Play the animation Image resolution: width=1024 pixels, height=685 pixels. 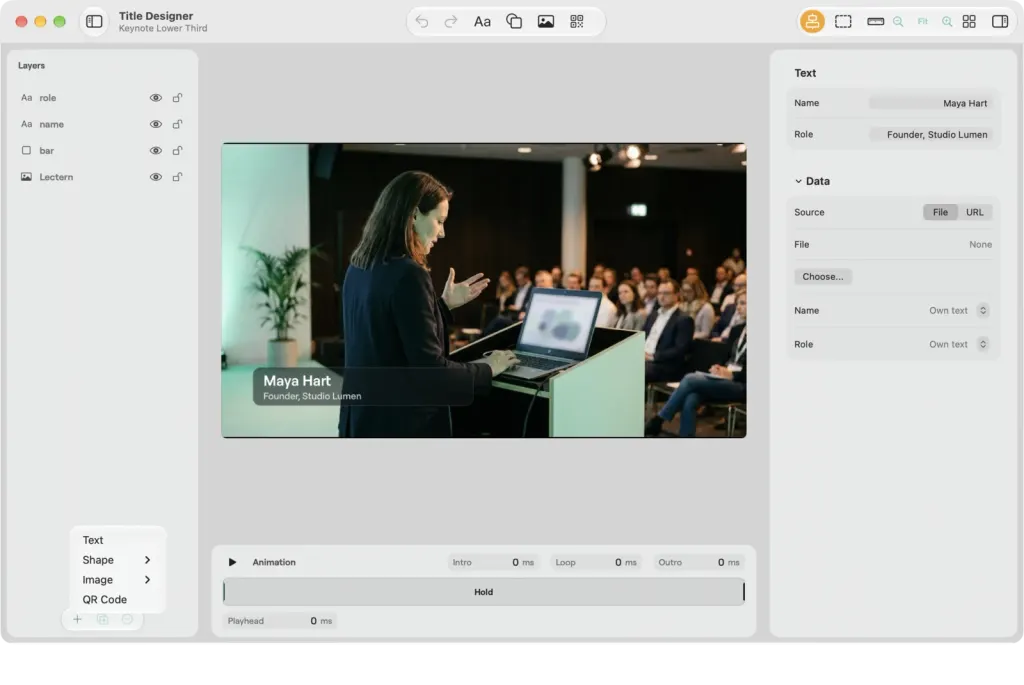point(232,562)
